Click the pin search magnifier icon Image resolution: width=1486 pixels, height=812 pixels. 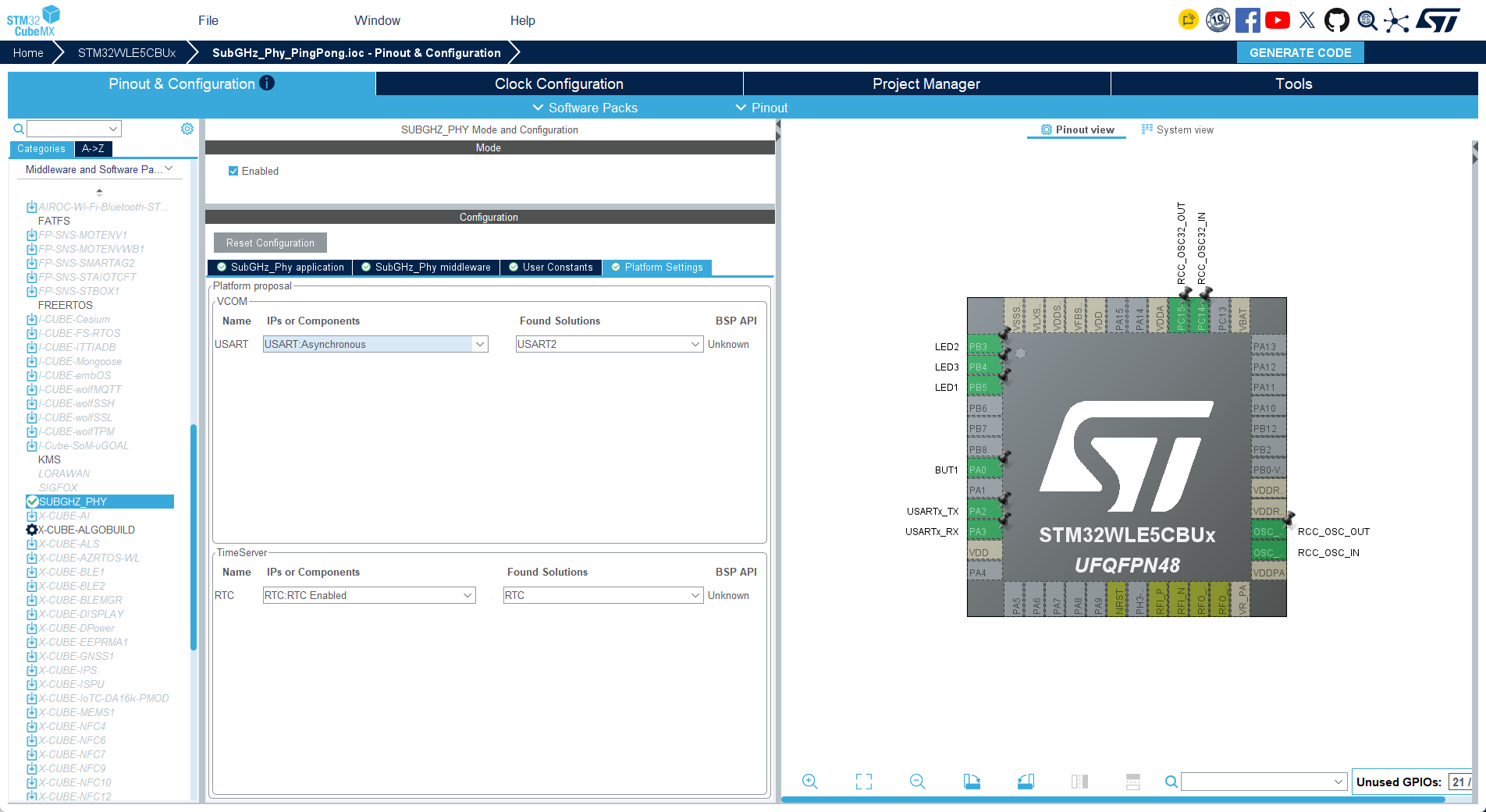[1171, 782]
